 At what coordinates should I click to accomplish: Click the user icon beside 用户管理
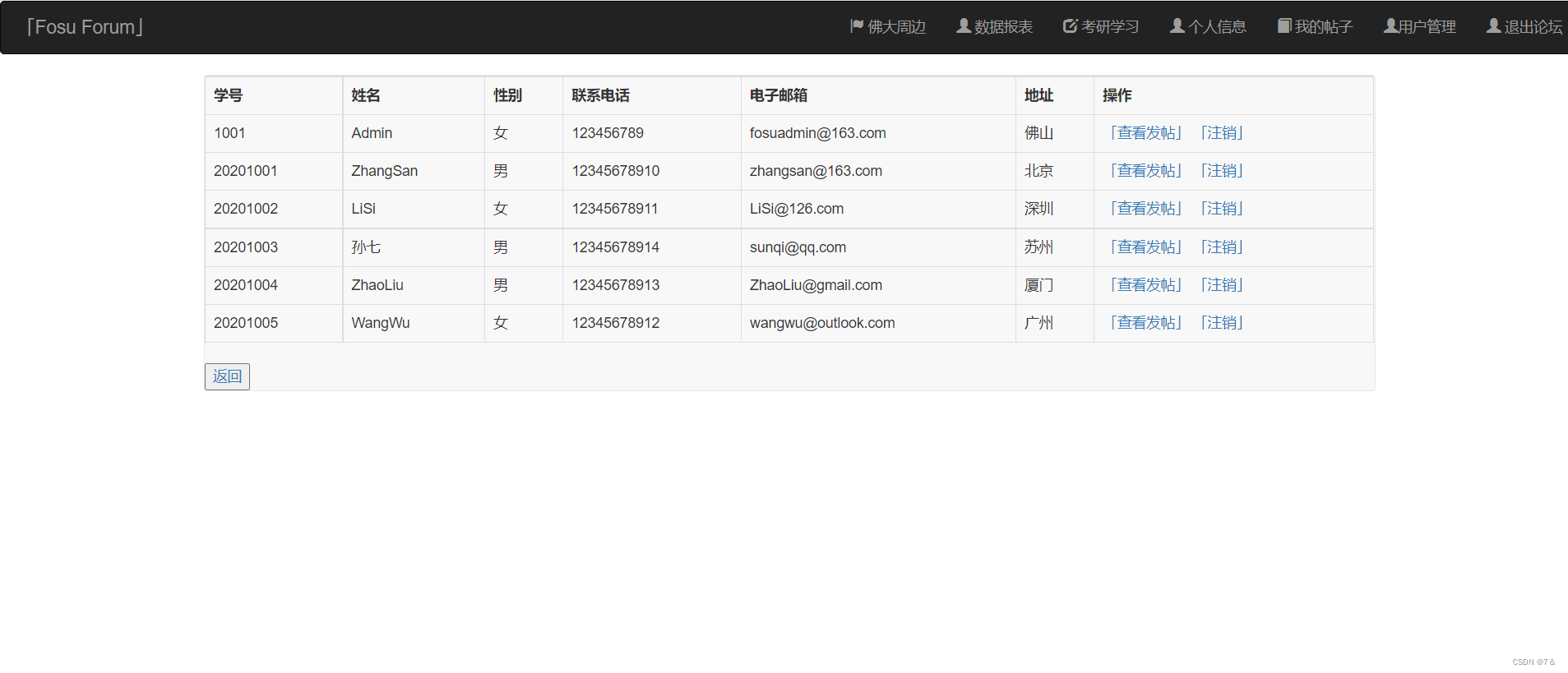click(x=1390, y=26)
